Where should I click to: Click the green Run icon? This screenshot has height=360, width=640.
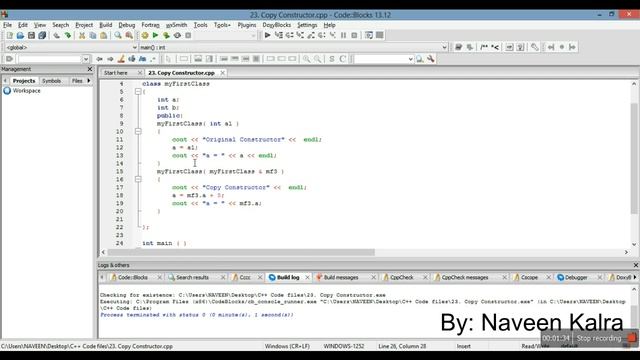click(x=156, y=36)
